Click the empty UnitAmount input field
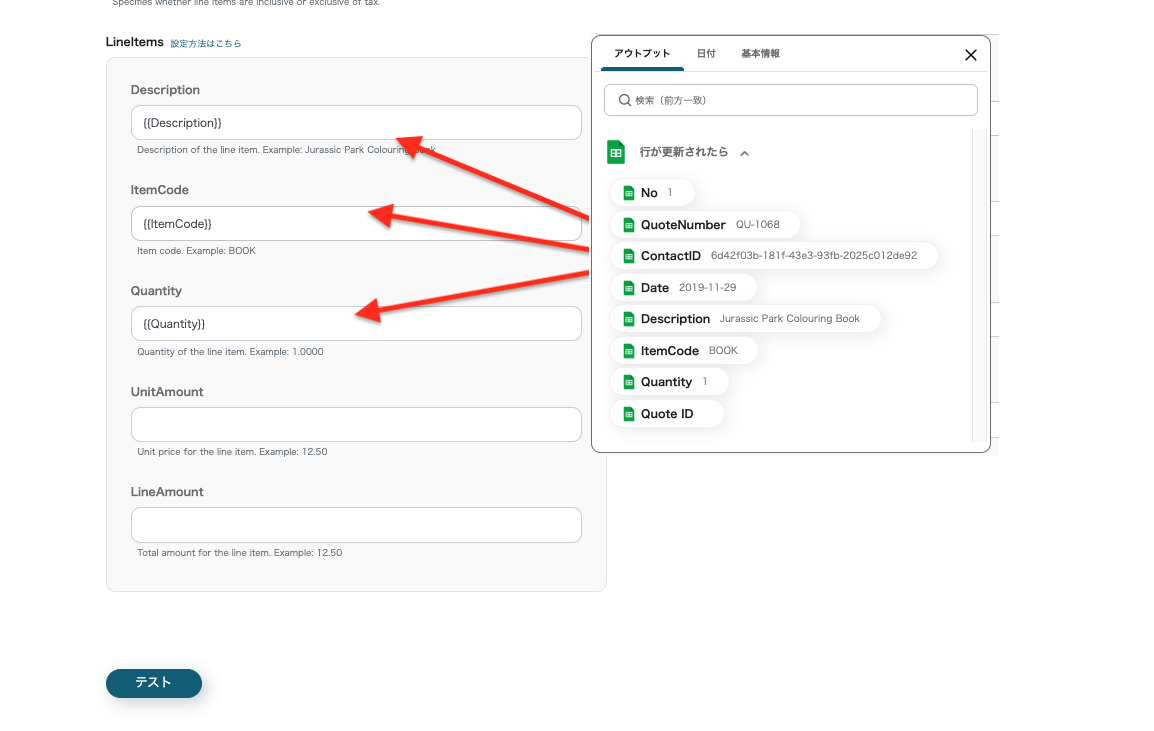This screenshot has width=1154, height=731. [356, 425]
